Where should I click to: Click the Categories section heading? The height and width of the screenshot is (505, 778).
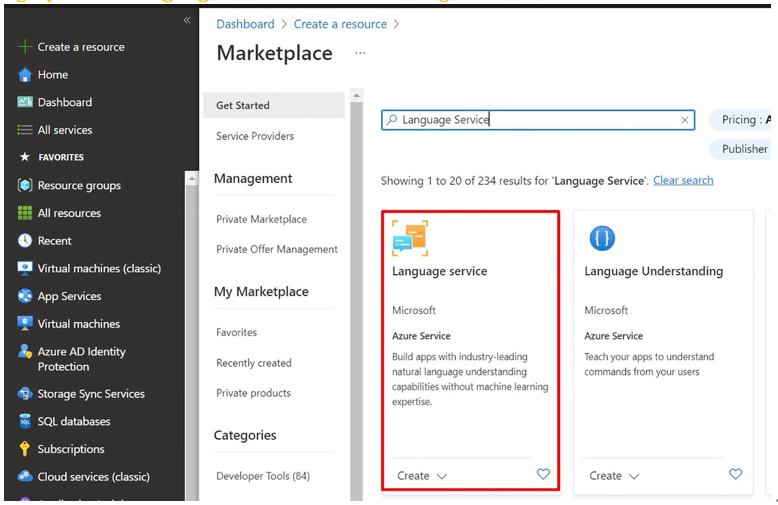245,435
